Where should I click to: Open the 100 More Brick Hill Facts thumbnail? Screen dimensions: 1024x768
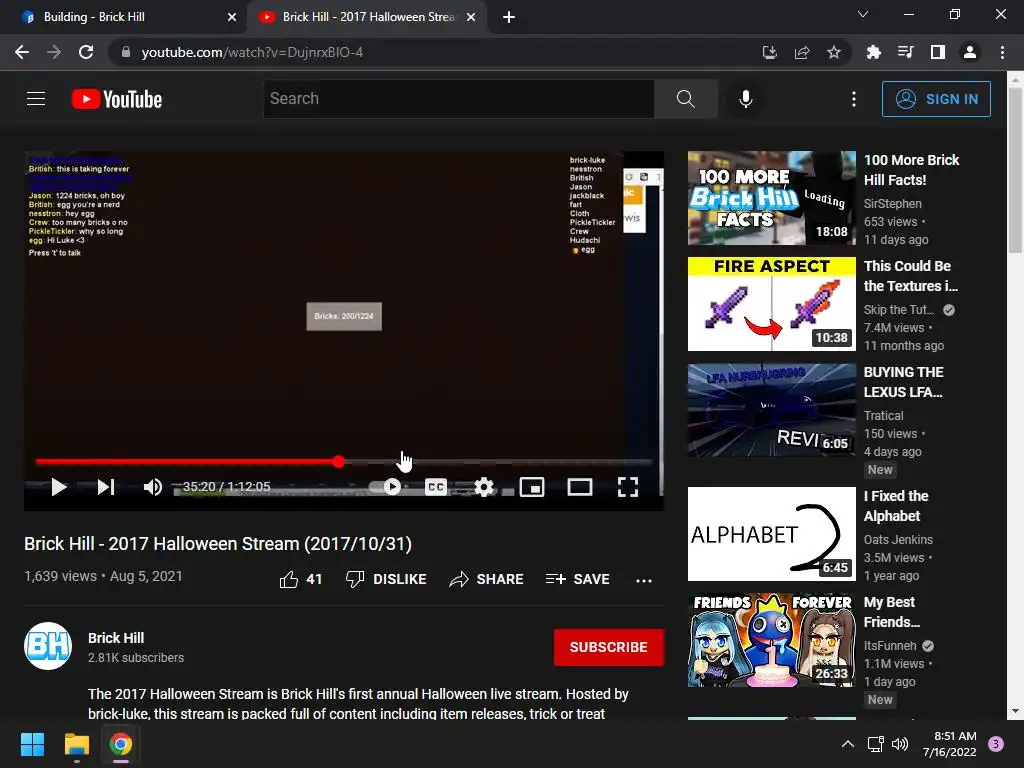(x=771, y=198)
